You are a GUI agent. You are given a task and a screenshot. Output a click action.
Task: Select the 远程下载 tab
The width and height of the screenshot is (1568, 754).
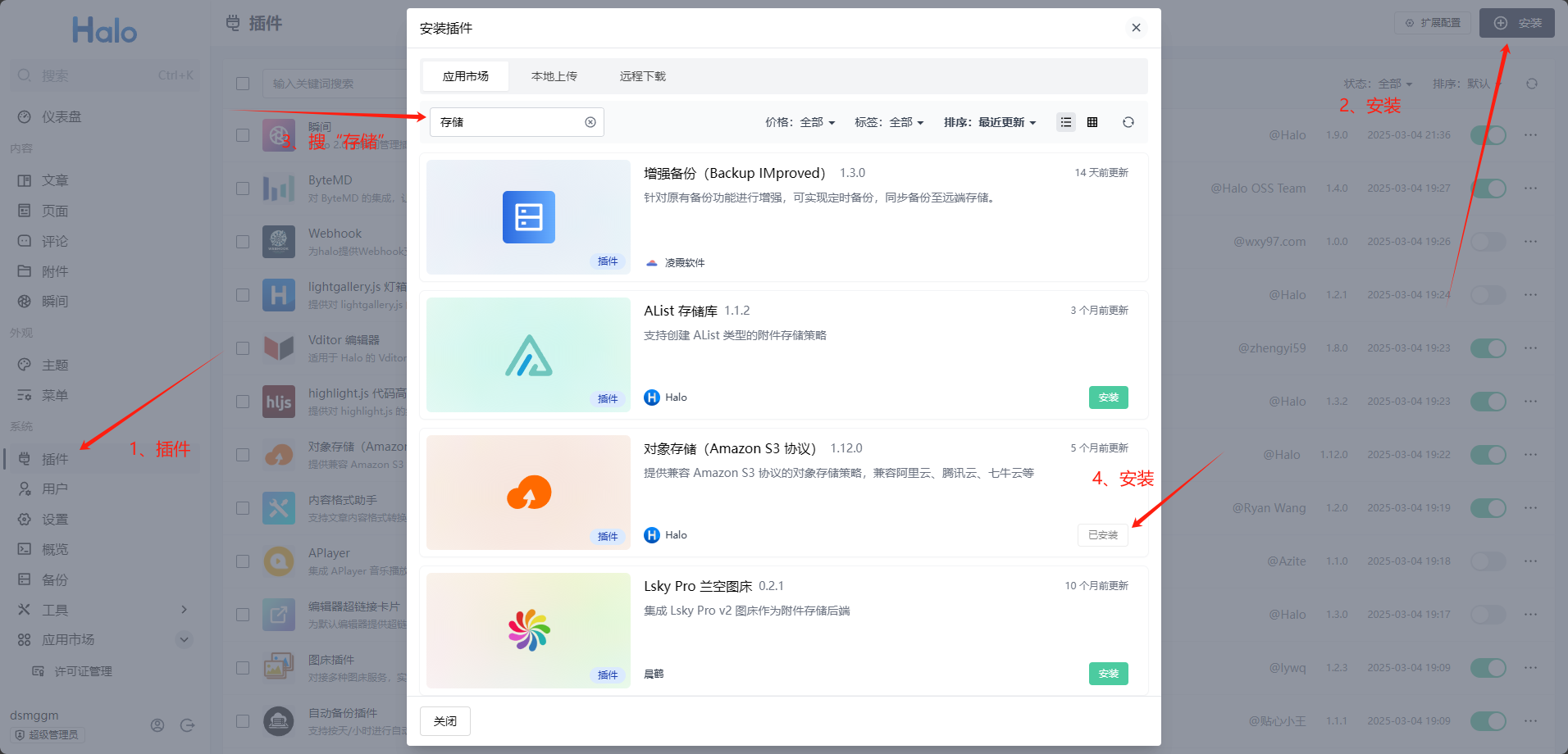(x=643, y=76)
